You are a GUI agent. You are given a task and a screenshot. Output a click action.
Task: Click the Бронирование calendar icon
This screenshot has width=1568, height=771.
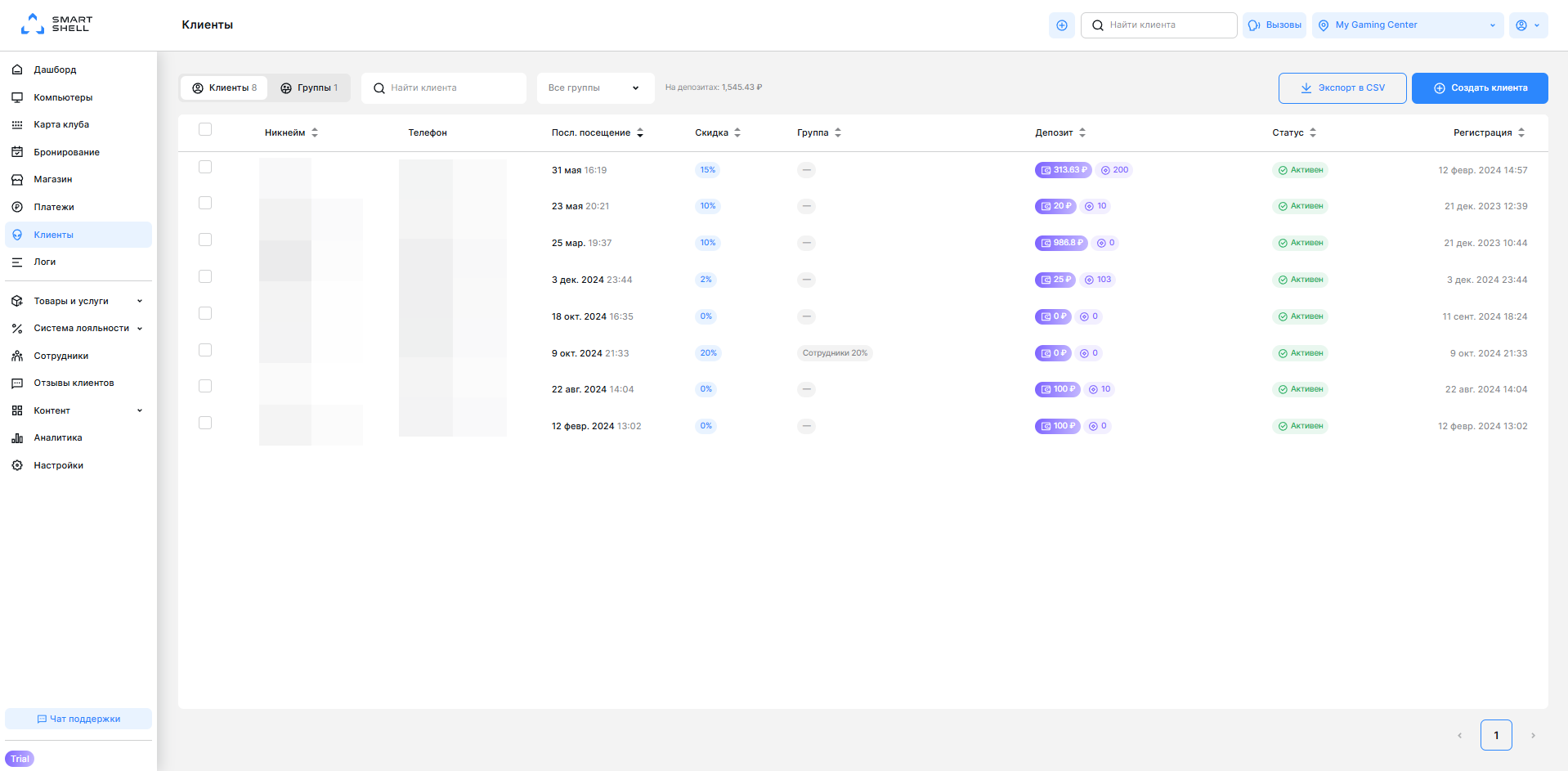coord(17,152)
